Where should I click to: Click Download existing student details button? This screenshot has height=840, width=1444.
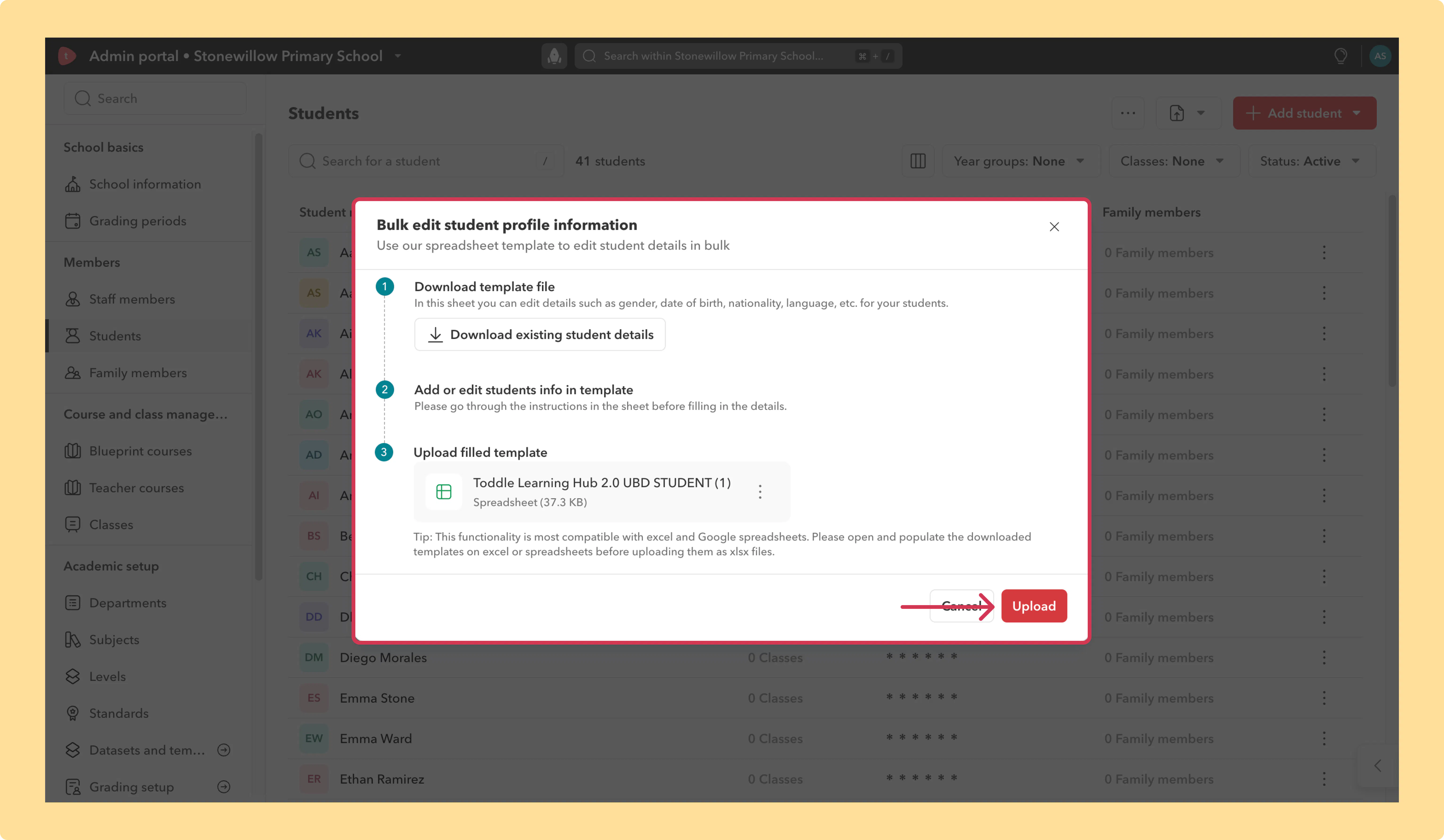[540, 334]
